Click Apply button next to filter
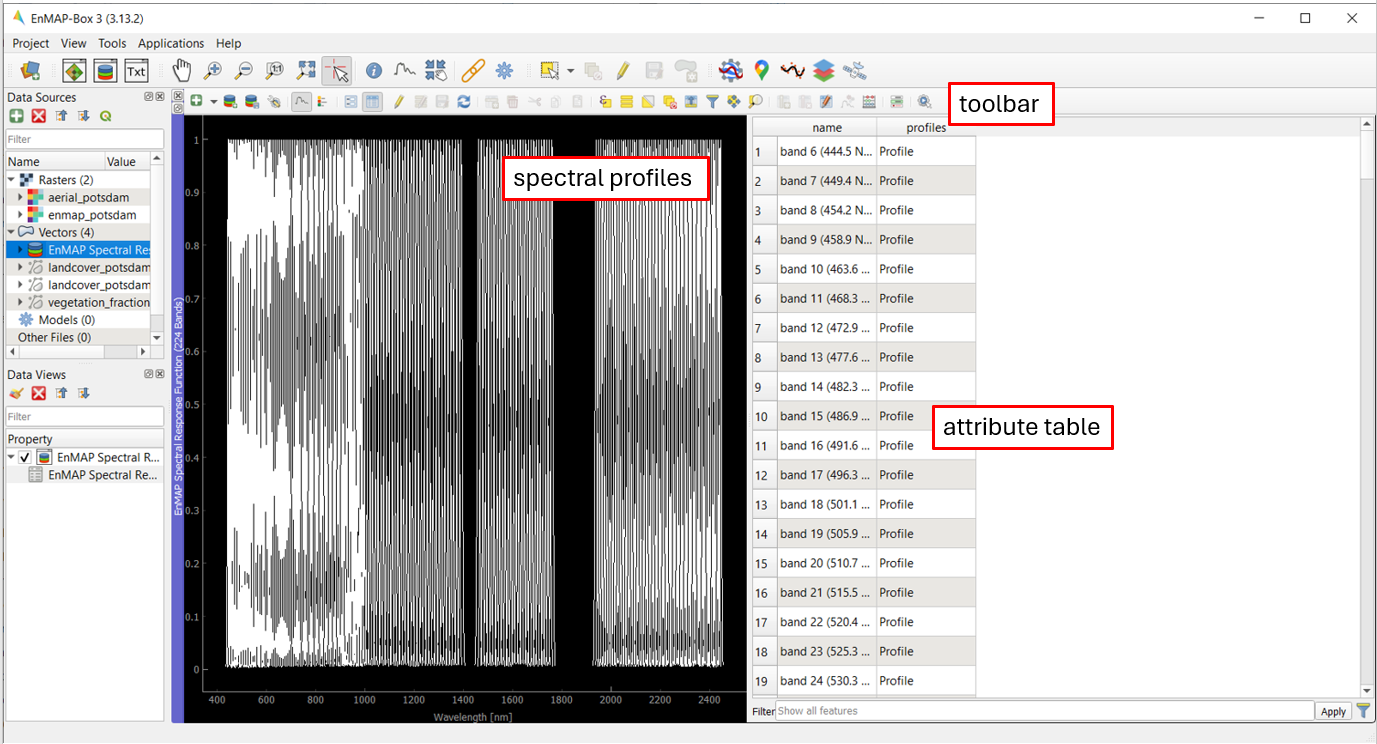Image resolution: width=1377 pixels, height=744 pixels. [1333, 712]
